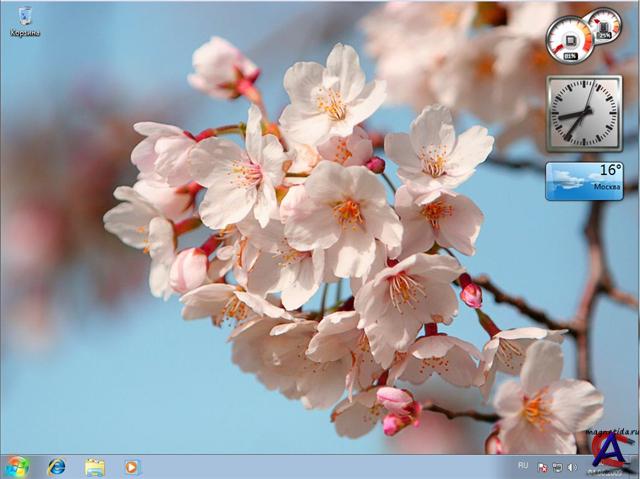
Task: Click the Корзина text label
Action: 25,33
